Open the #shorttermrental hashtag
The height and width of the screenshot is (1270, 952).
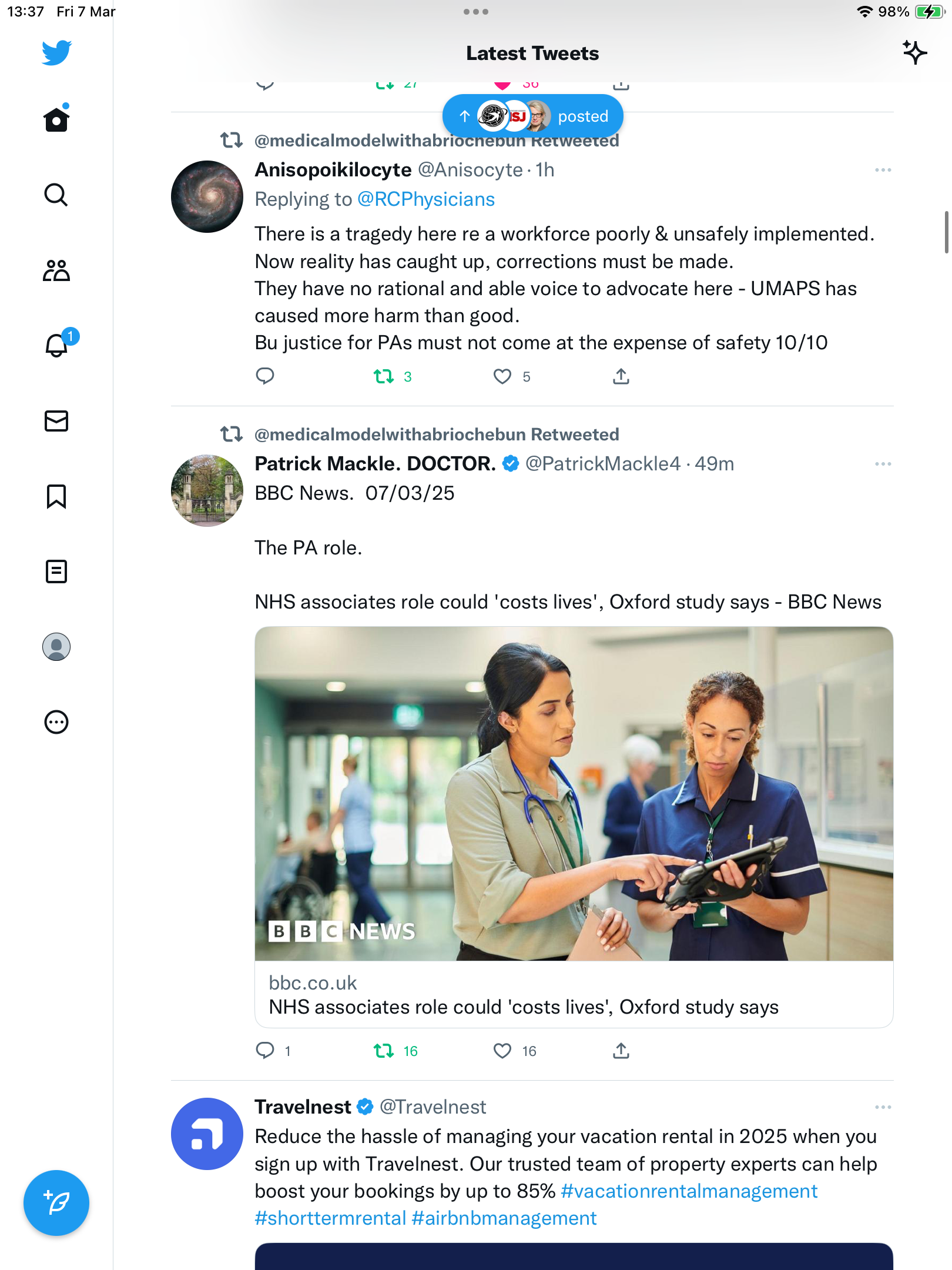(330, 1218)
